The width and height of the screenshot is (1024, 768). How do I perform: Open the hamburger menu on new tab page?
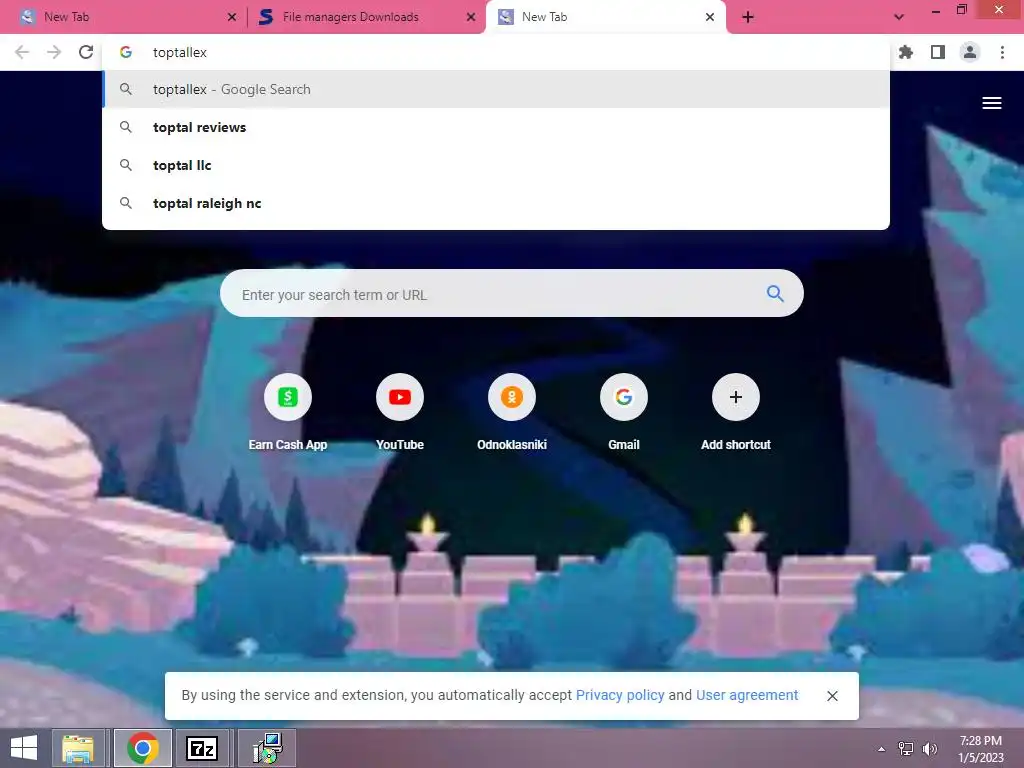[x=991, y=103]
